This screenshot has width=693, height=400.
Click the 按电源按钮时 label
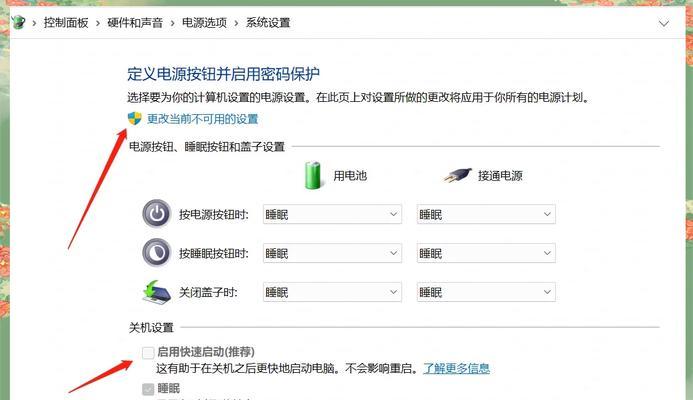(x=213, y=215)
